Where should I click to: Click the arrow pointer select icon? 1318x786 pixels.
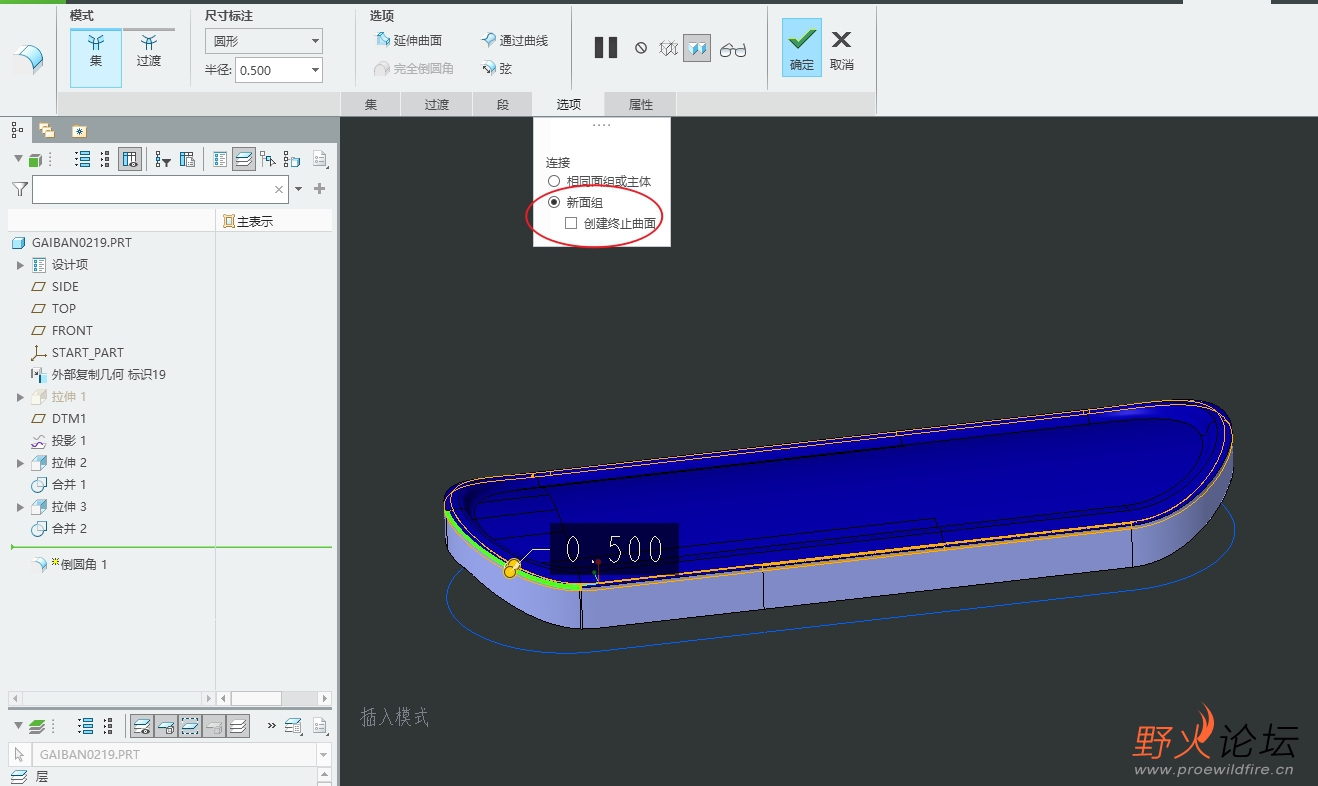point(19,755)
